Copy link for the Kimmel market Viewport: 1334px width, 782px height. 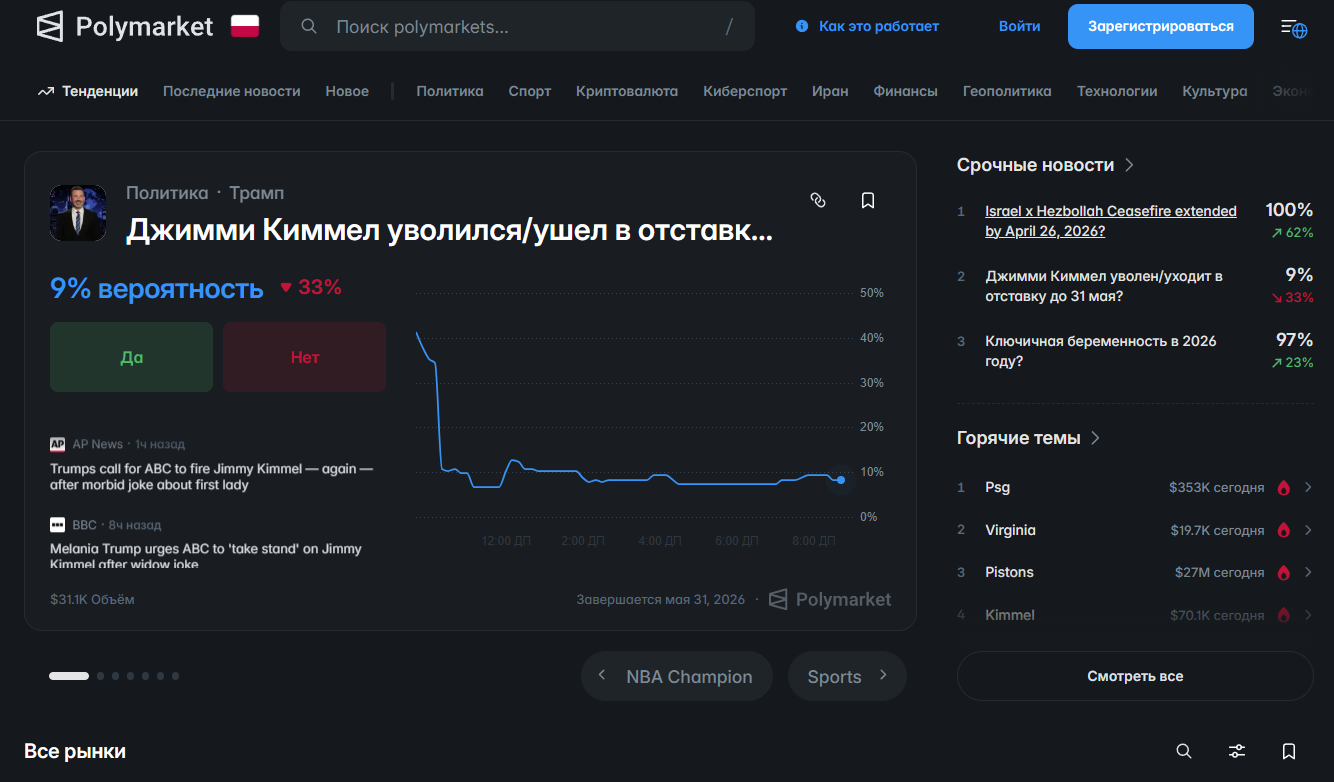click(x=818, y=200)
